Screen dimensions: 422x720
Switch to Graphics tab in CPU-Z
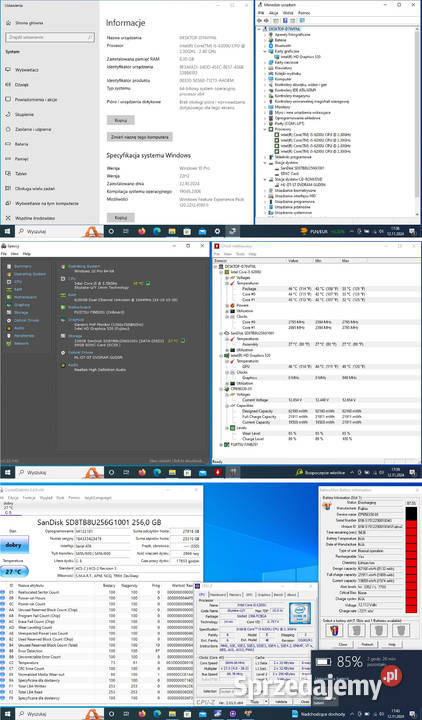click(x=264, y=595)
